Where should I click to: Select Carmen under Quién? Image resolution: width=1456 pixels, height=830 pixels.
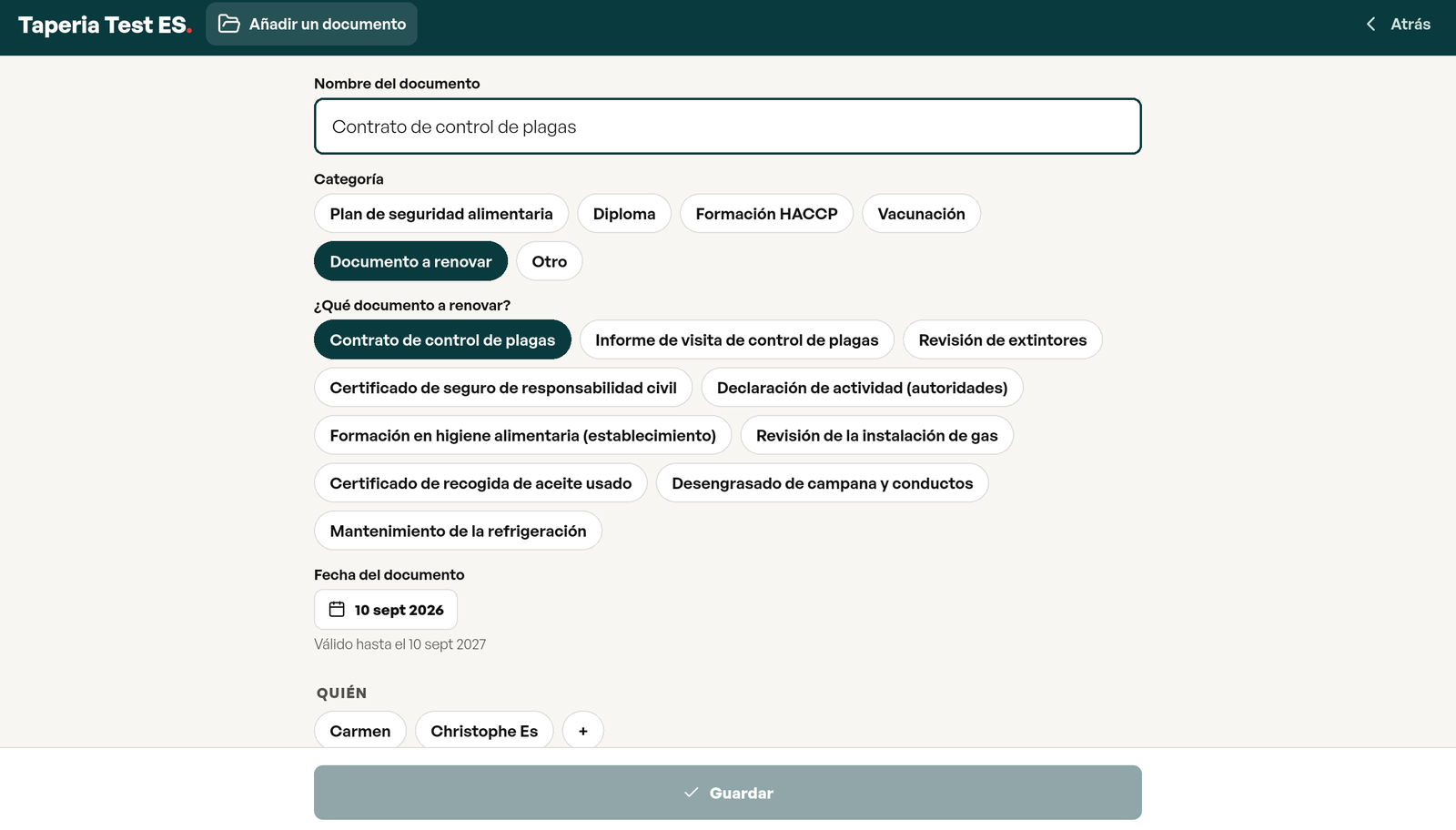tap(360, 731)
